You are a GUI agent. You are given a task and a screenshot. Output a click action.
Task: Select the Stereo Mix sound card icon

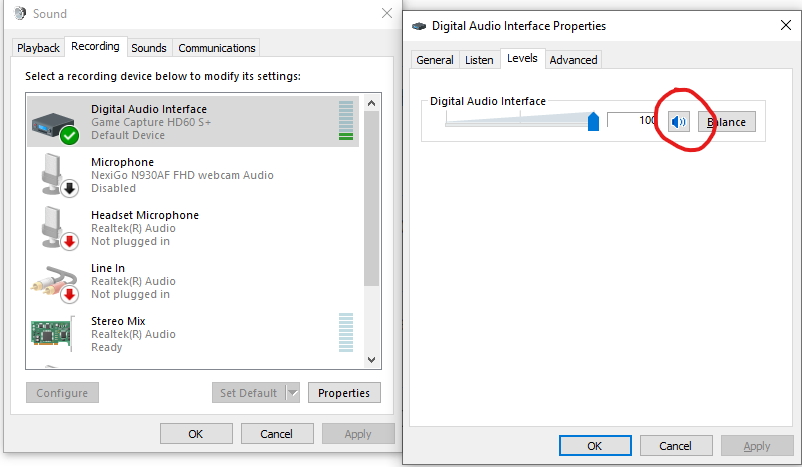pos(53,334)
